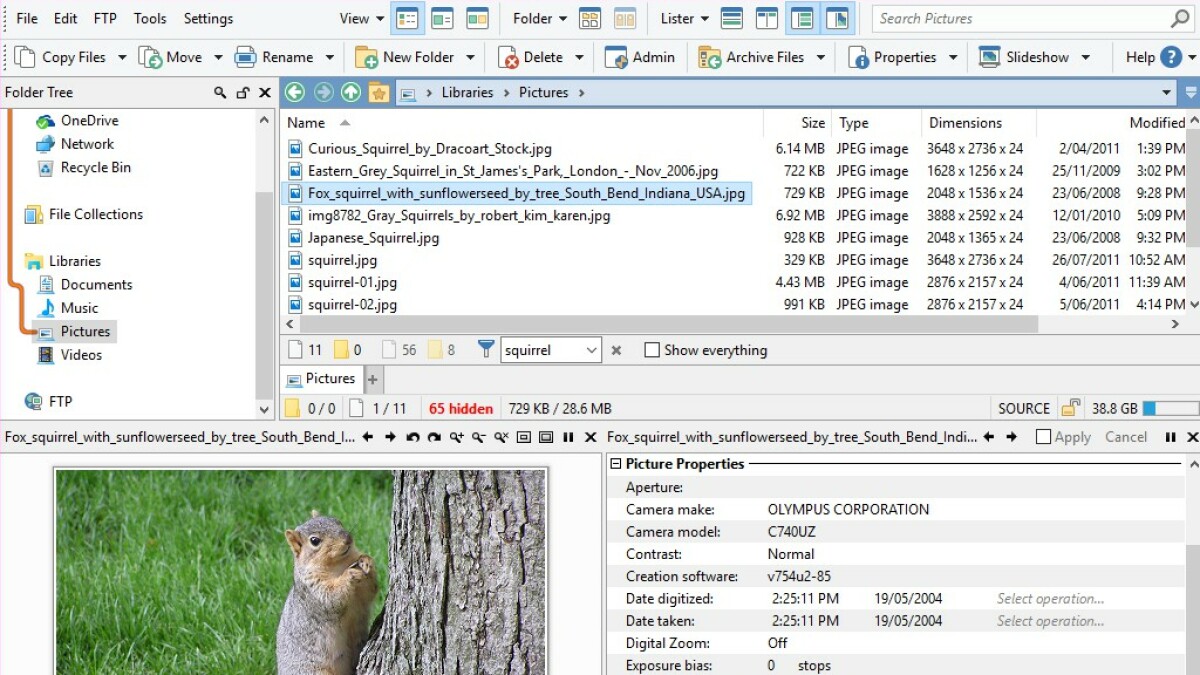This screenshot has width=1200, height=675.
Task: Close the image viewer pane
Action: point(590,437)
